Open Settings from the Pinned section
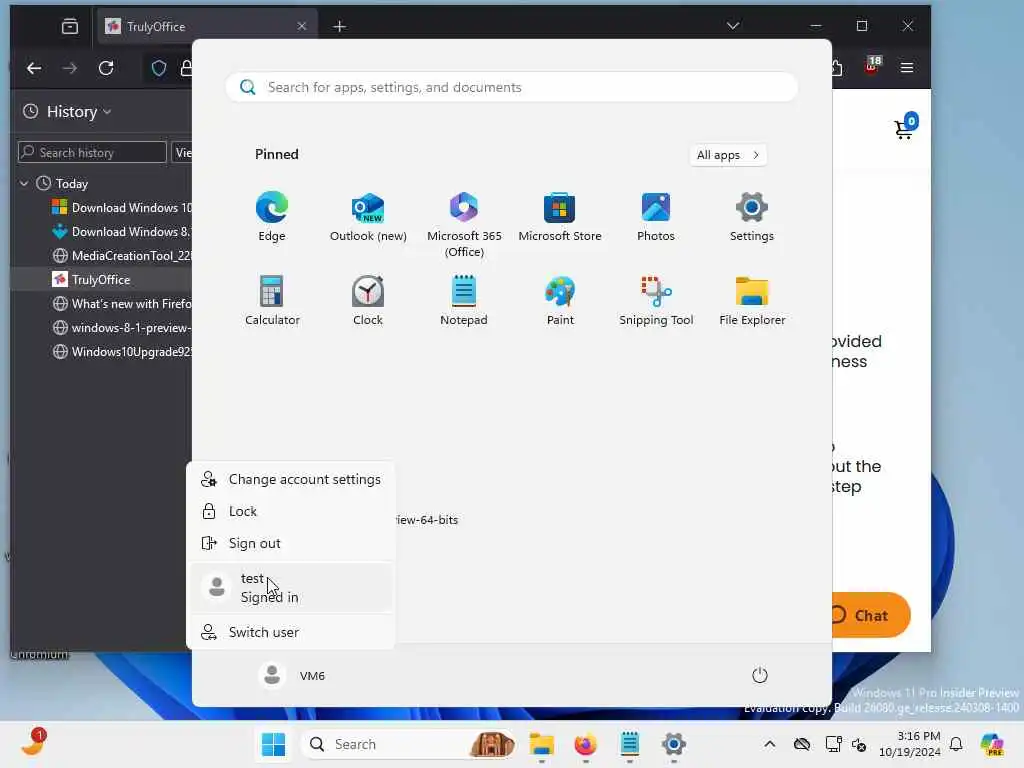This screenshot has height=768, width=1024. click(x=752, y=216)
